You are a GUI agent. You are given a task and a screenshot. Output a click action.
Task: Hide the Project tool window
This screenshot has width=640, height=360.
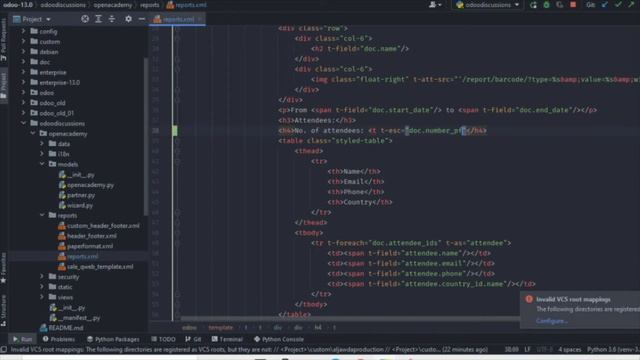[x=141, y=19]
